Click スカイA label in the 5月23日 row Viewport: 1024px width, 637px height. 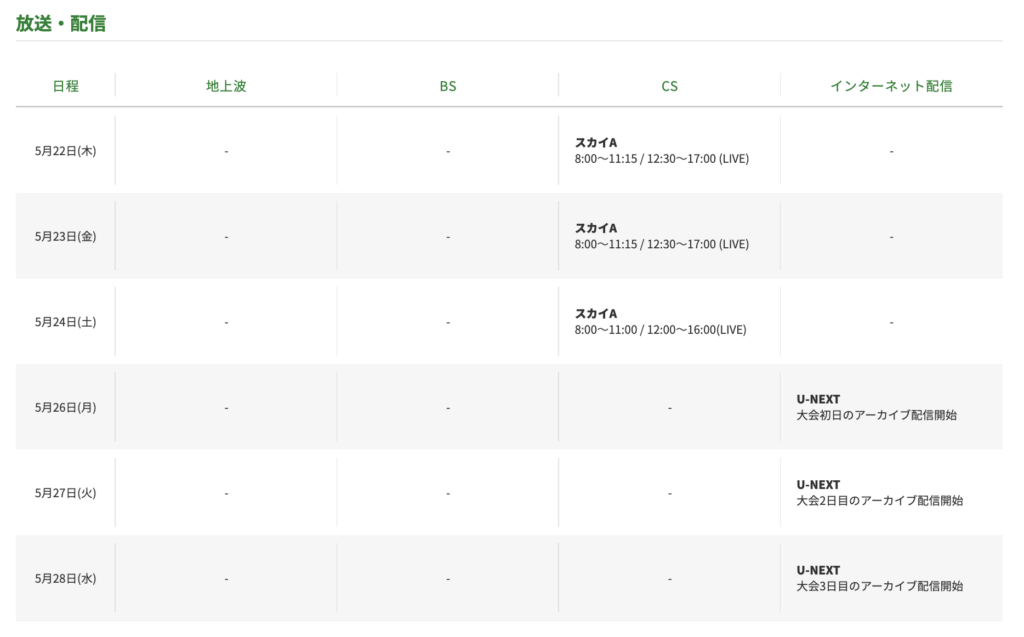tap(596, 228)
